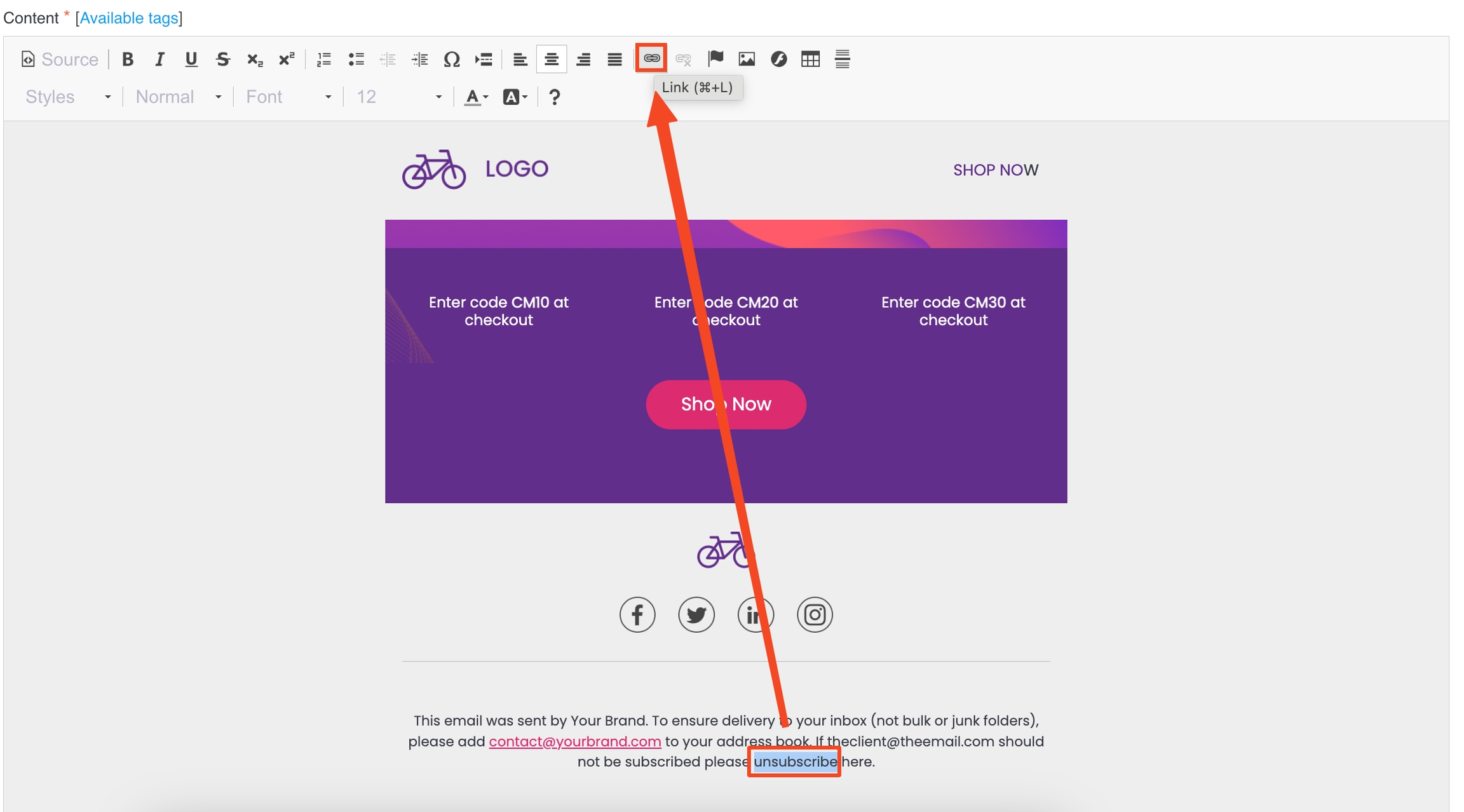Click the Instagram social icon
This screenshot has height=812, width=1464.
(x=814, y=614)
